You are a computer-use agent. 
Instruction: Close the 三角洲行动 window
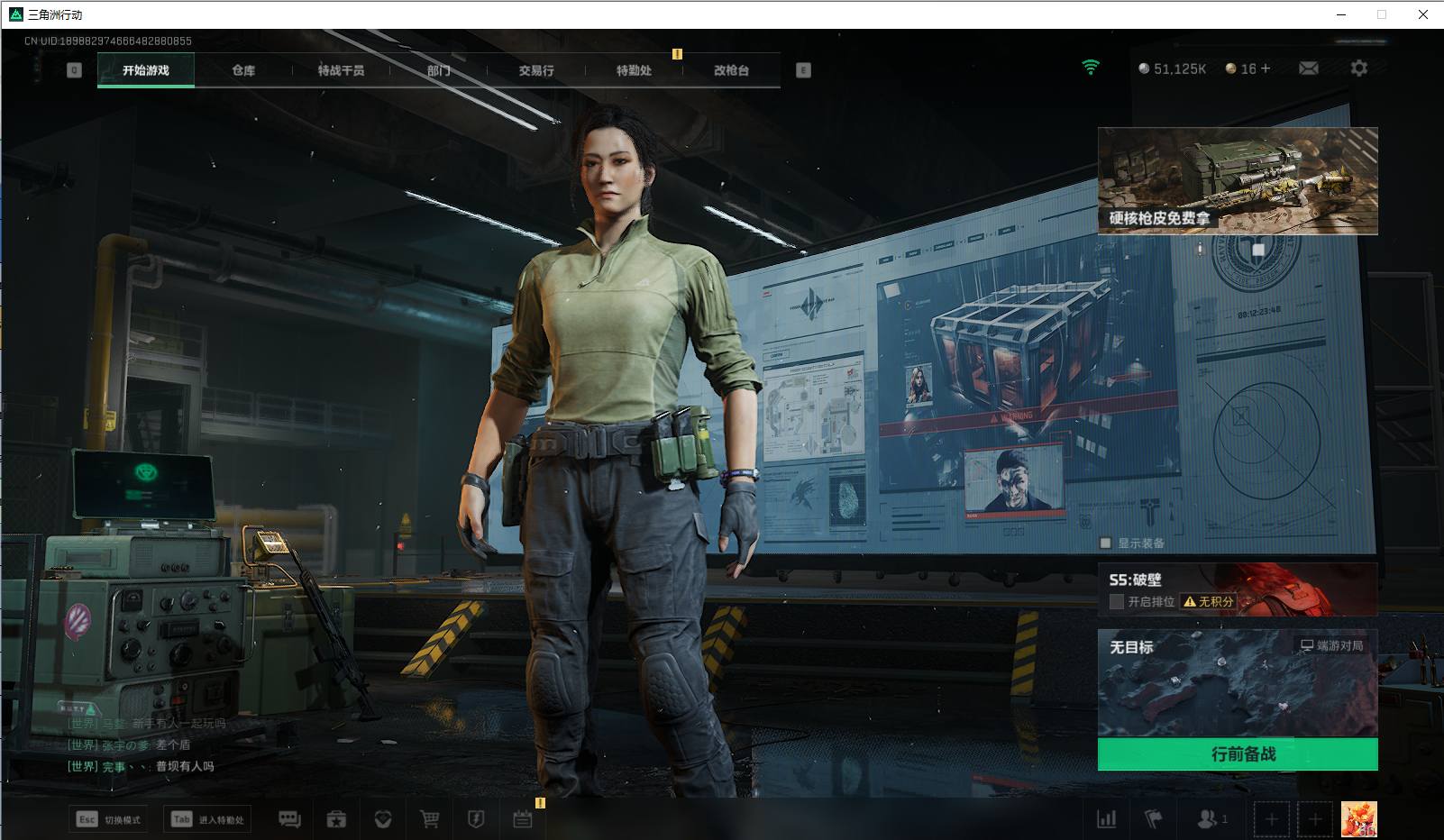pyautogui.click(x=1423, y=14)
